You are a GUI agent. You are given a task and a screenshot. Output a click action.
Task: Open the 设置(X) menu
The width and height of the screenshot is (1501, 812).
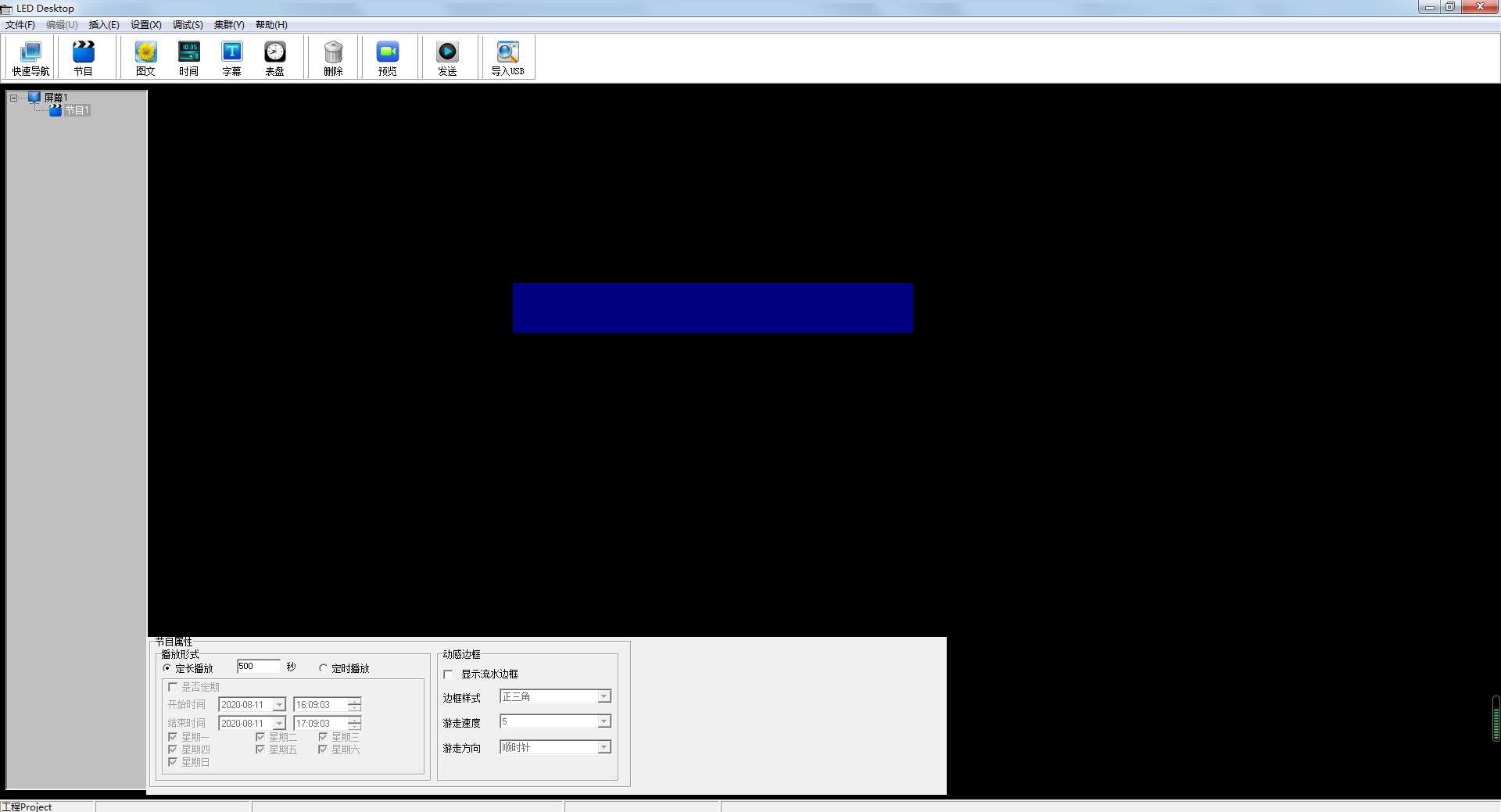coord(145,25)
